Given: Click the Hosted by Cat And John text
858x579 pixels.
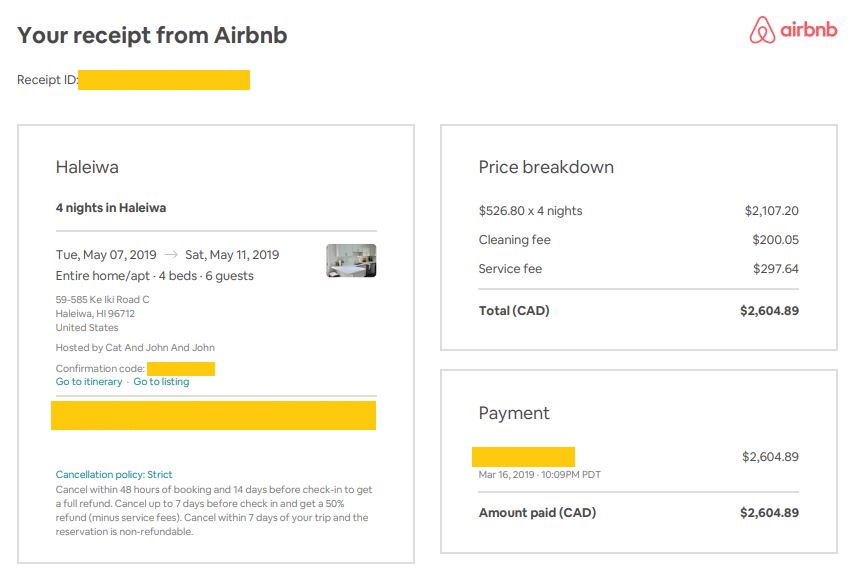Looking at the screenshot, I should click(135, 348).
